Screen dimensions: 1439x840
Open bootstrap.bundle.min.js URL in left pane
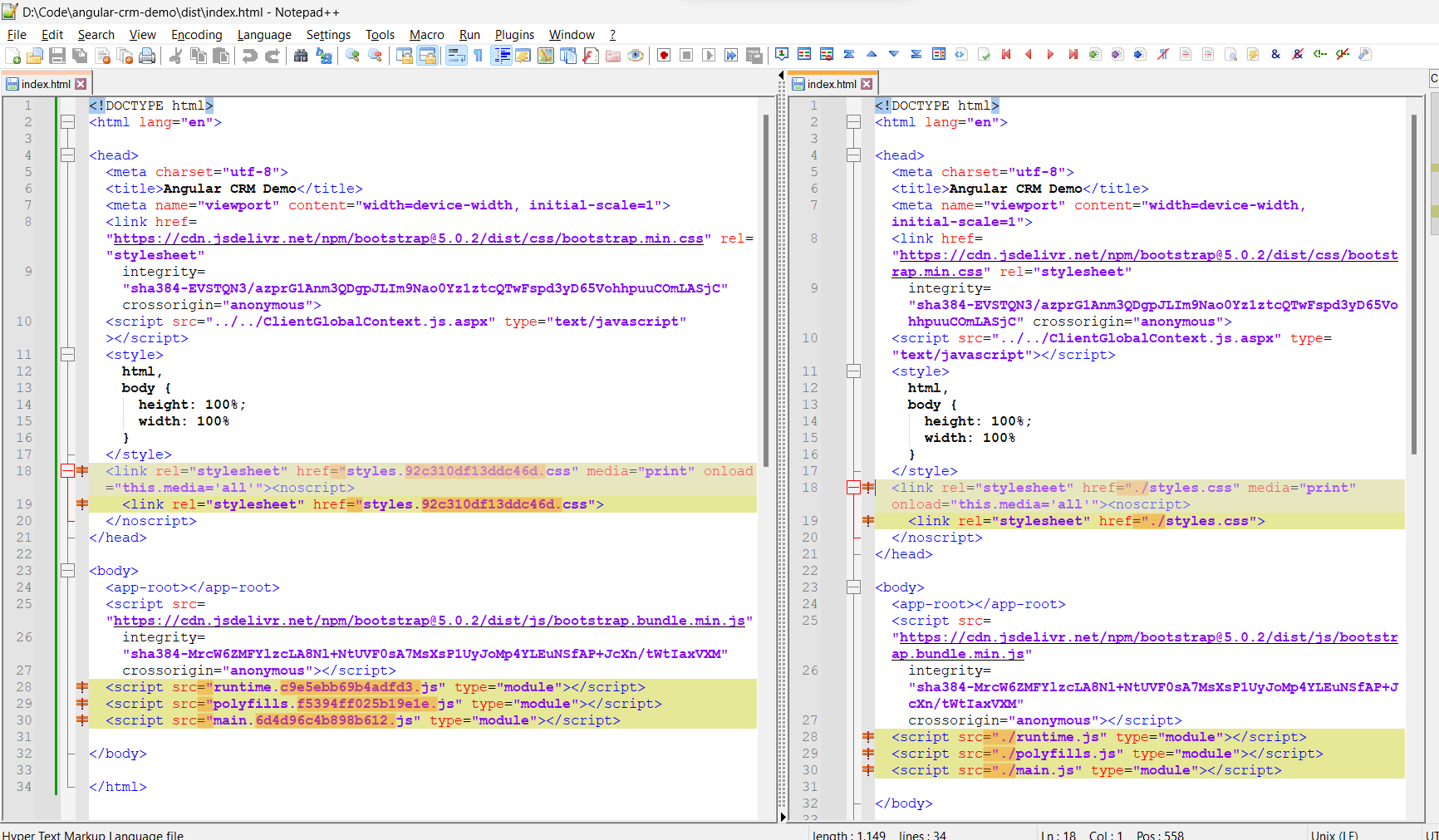coord(430,621)
